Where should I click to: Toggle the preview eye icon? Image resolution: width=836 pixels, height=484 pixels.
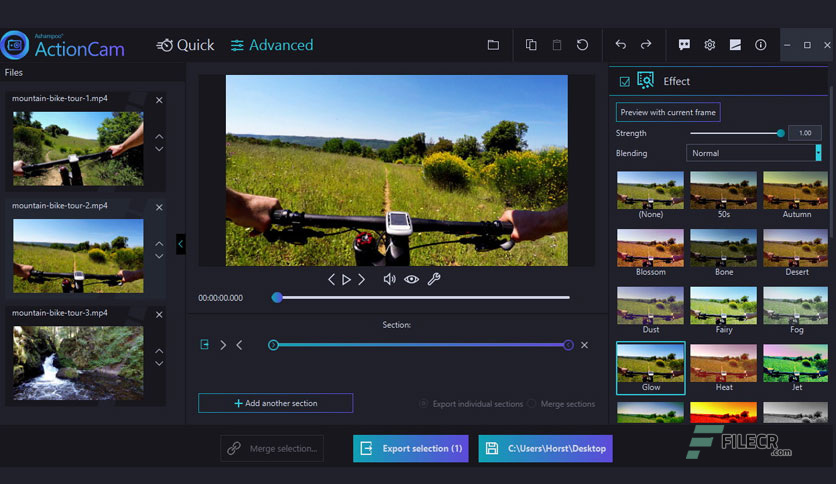tap(412, 279)
